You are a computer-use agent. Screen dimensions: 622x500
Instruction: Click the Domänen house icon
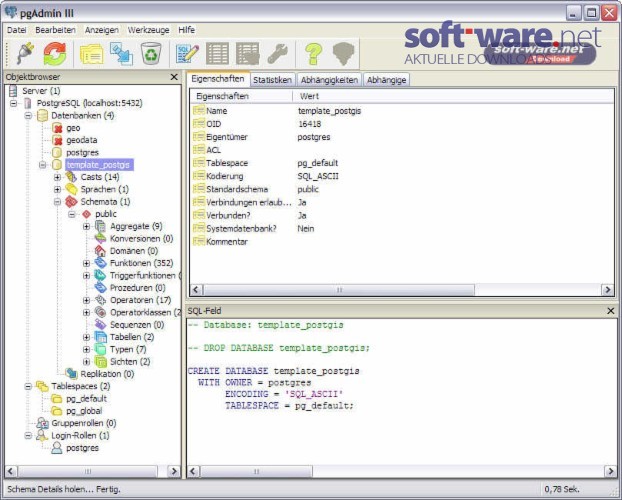coord(100,251)
